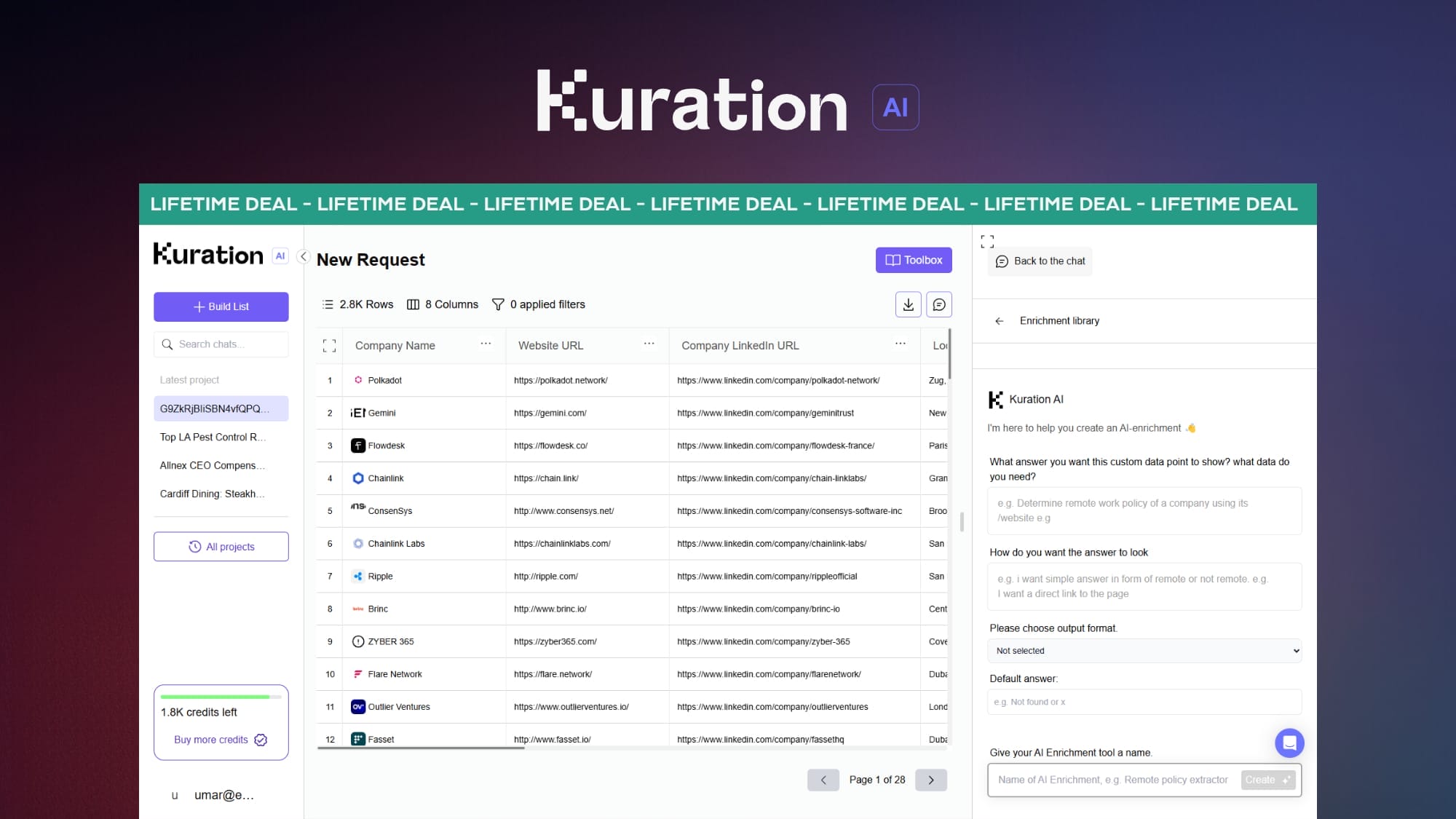Click the Kuration logo in the sidebar
1456x819 pixels.
click(208, 254)
